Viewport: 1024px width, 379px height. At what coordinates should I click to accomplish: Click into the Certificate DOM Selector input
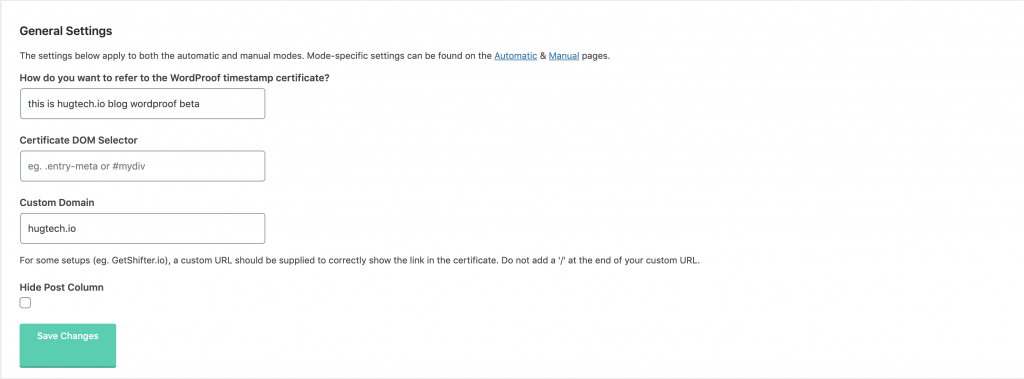click(142, 166)
